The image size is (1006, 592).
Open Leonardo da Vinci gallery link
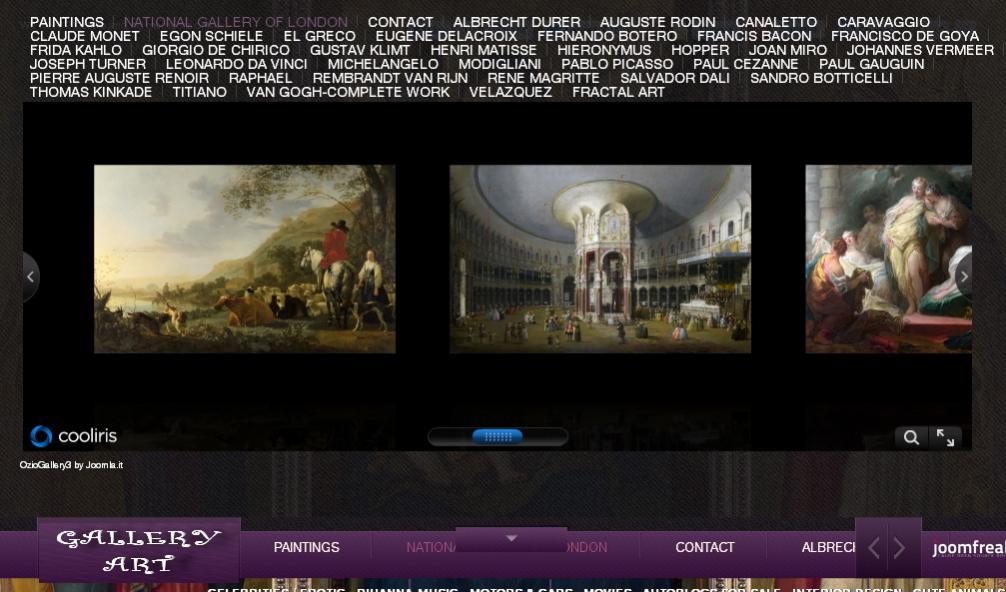pyautogui.click(x=237, y=64)
